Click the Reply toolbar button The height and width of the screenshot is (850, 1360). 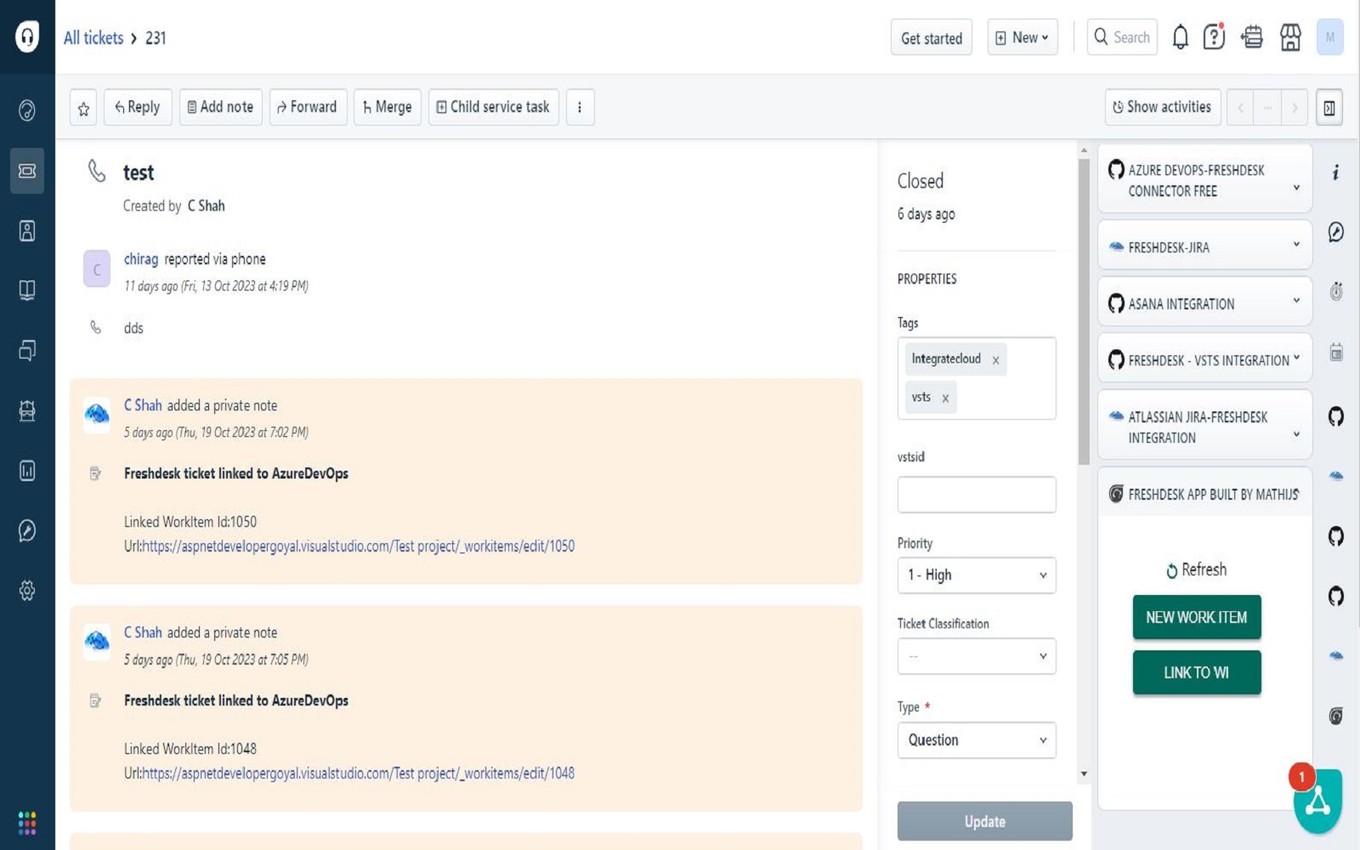[138, 107]
